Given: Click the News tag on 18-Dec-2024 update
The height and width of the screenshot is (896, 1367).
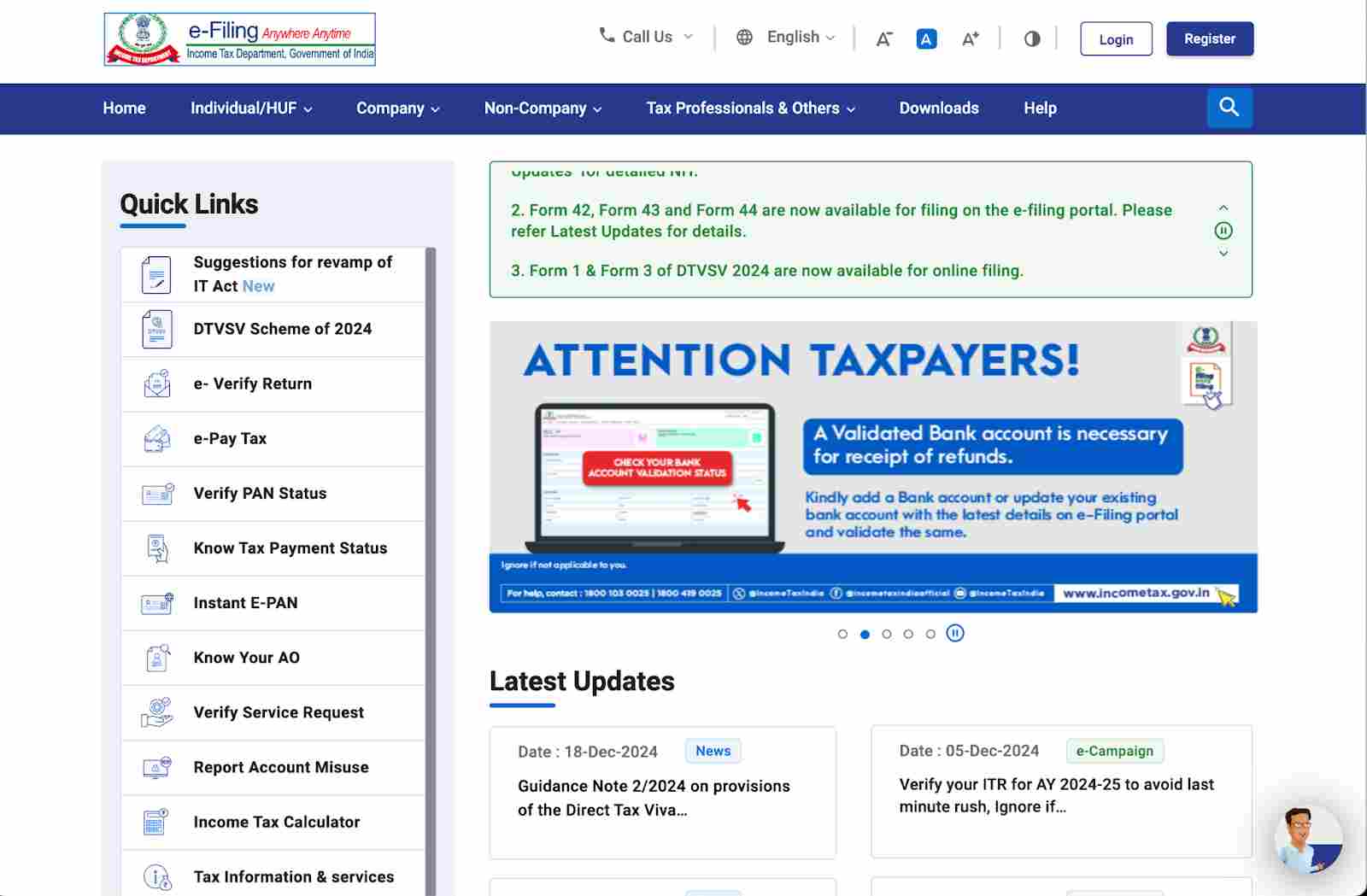Looking at the screenshot, I should [x=713, y=751].
